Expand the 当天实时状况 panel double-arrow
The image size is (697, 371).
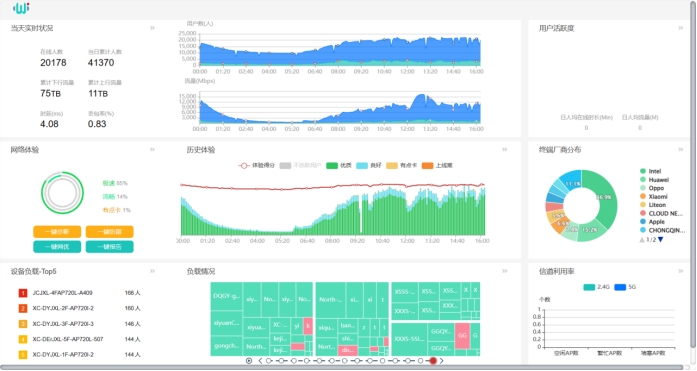[x=152, y=28]
